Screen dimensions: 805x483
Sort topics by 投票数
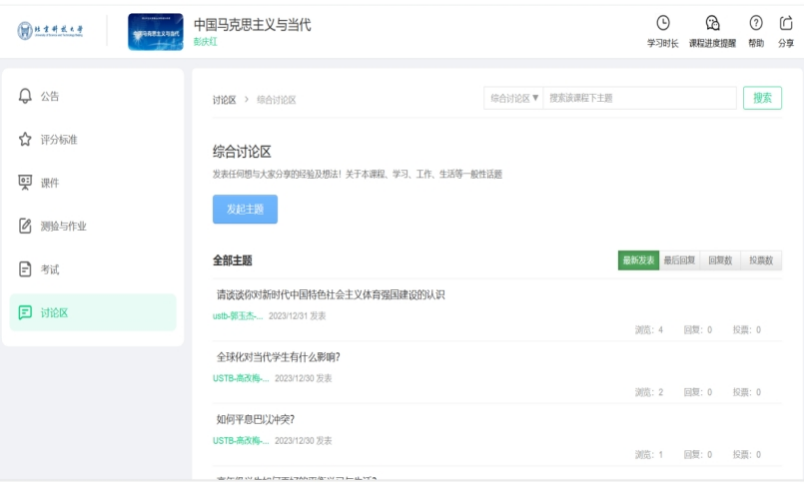[x=761, y=260]
